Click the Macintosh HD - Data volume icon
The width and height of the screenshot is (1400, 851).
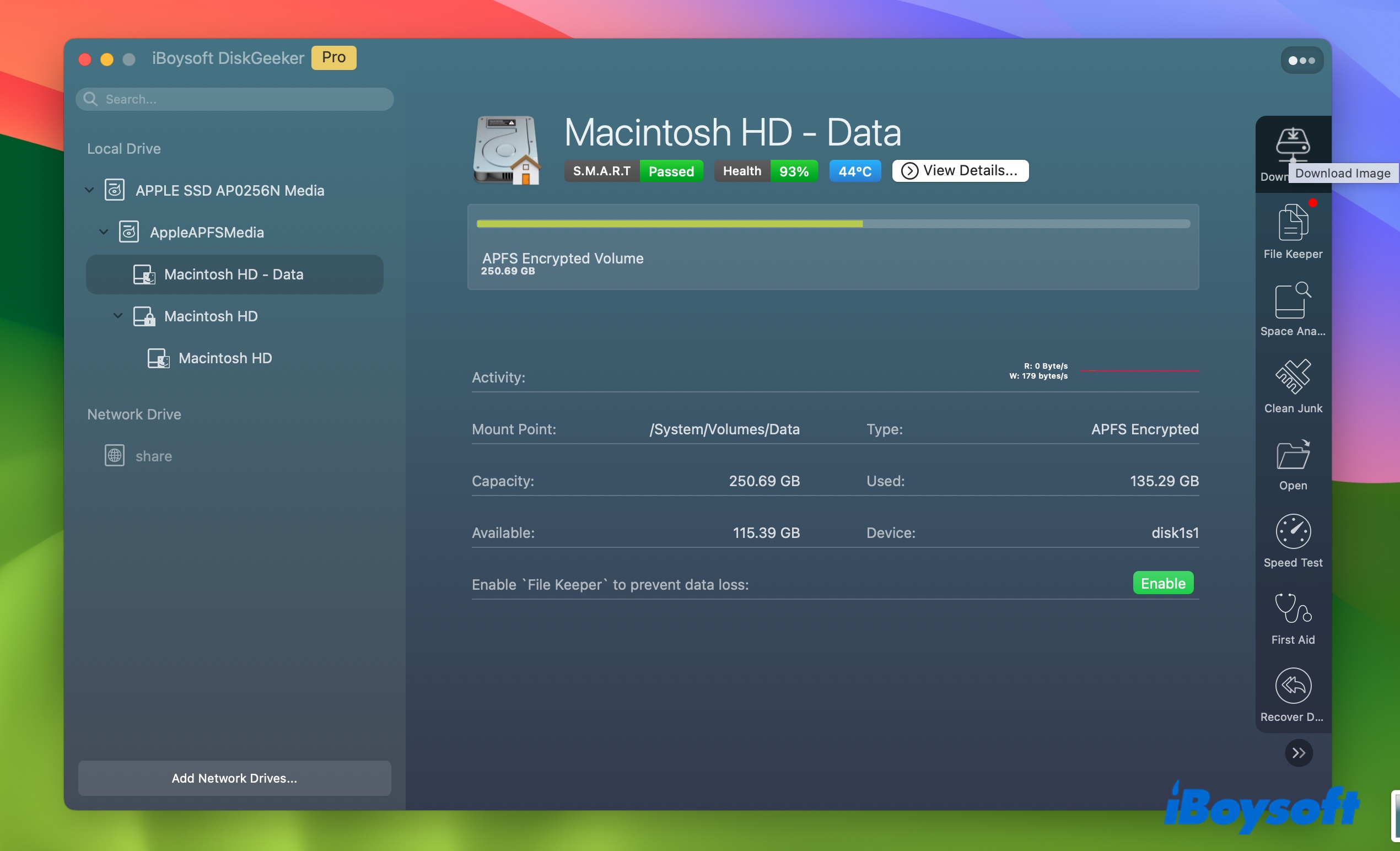tap(144, 274)
